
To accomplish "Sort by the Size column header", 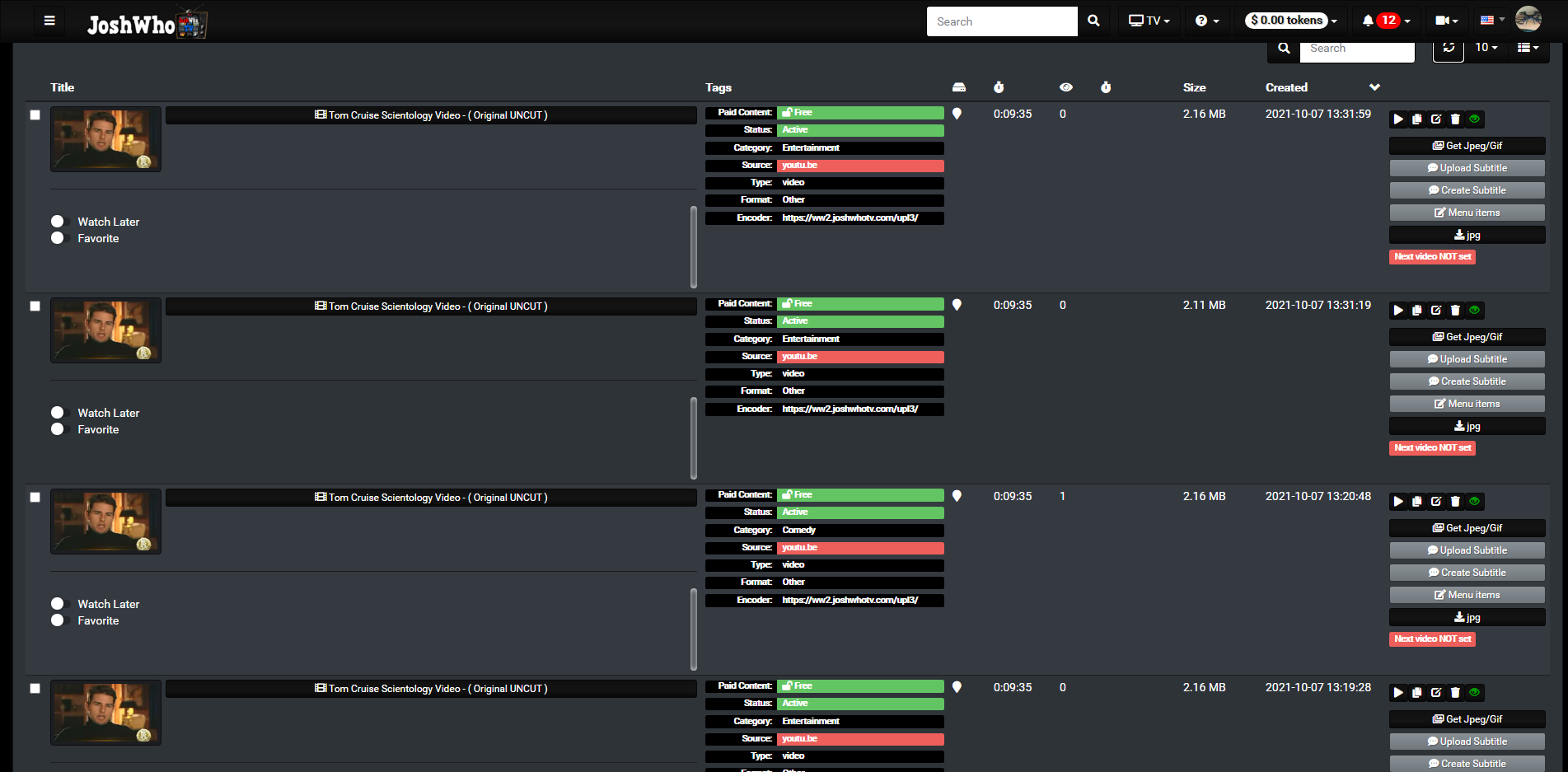I will [x=1195, y=87].
